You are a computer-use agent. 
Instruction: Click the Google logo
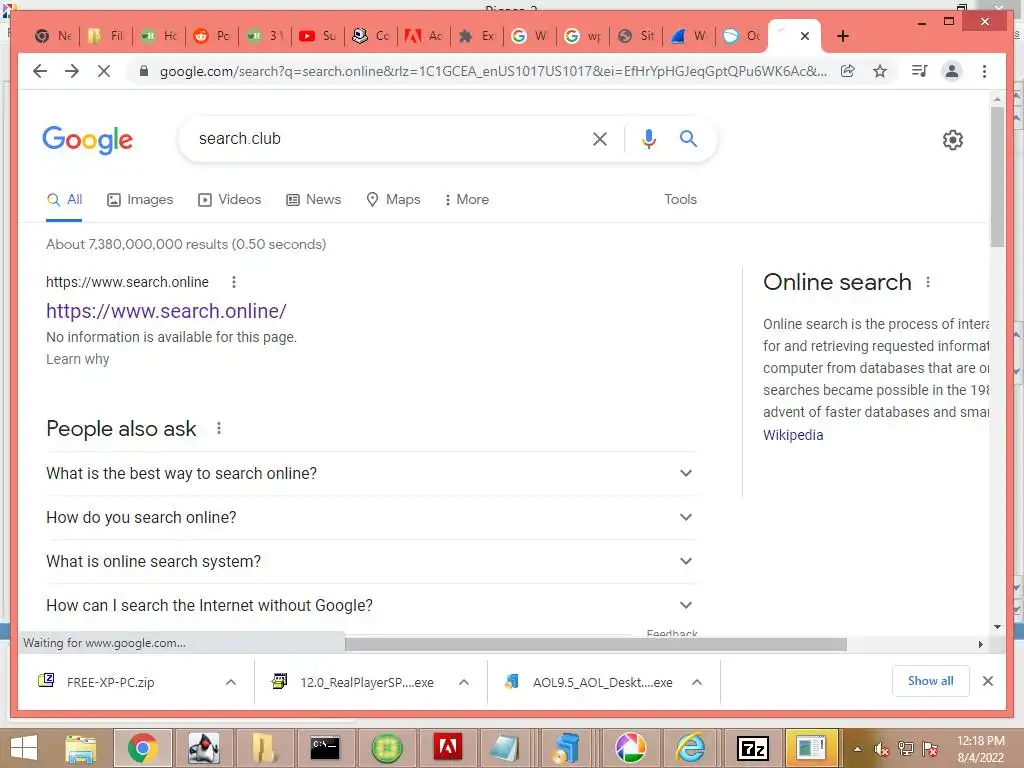(88, 139)
